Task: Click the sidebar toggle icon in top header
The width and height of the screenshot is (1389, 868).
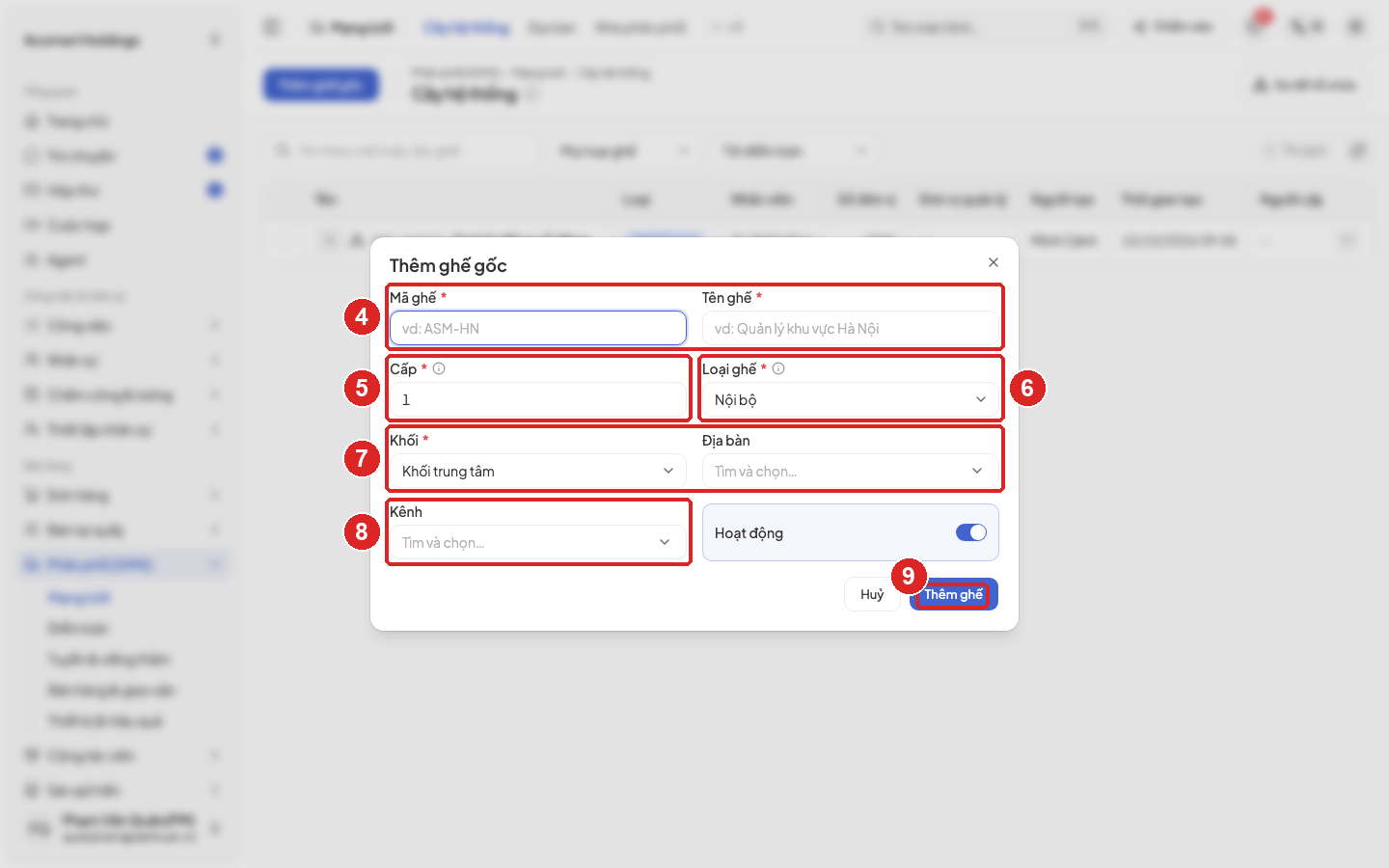Action: 272,27
